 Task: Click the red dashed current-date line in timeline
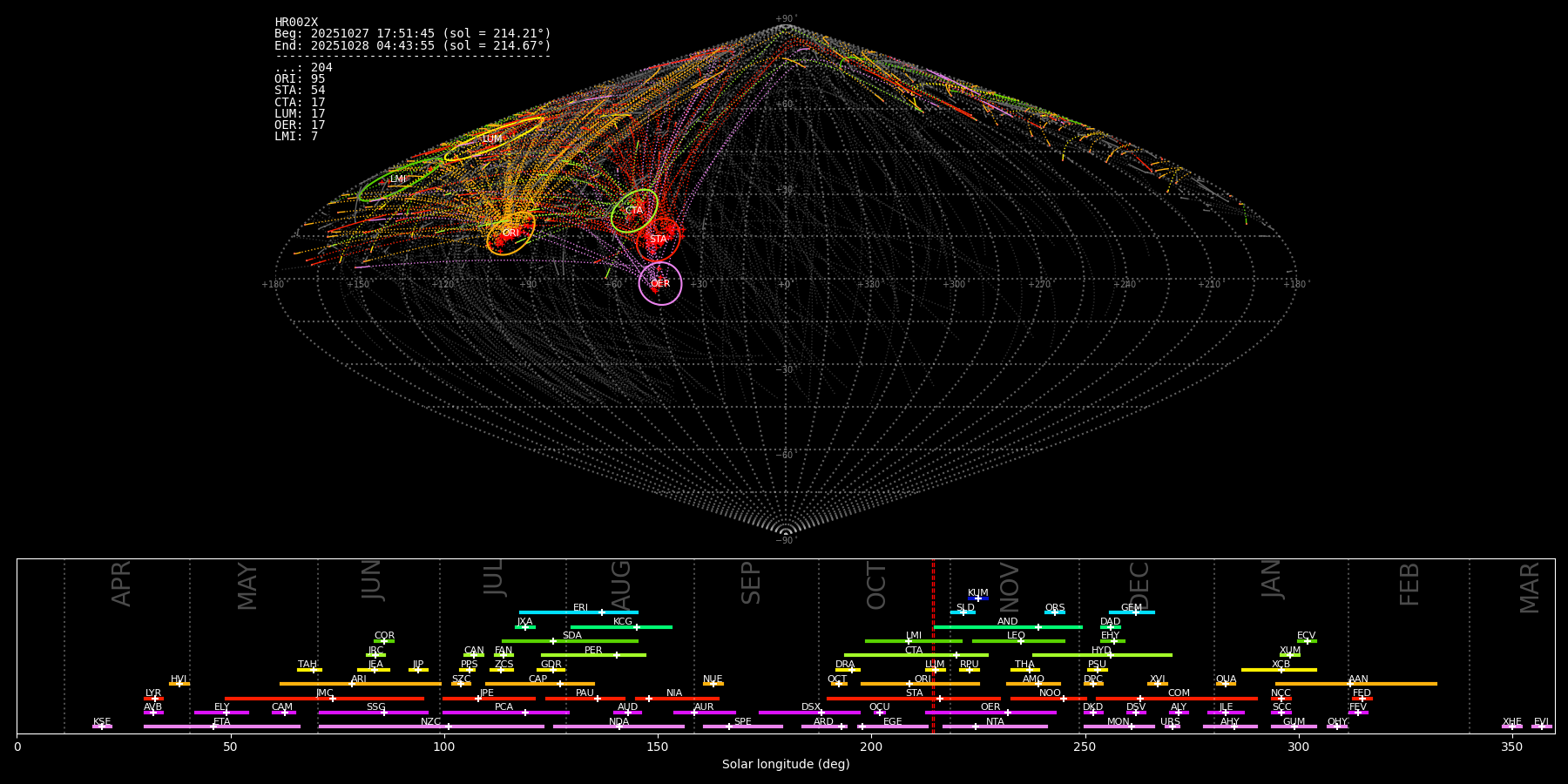pos(933,645)
